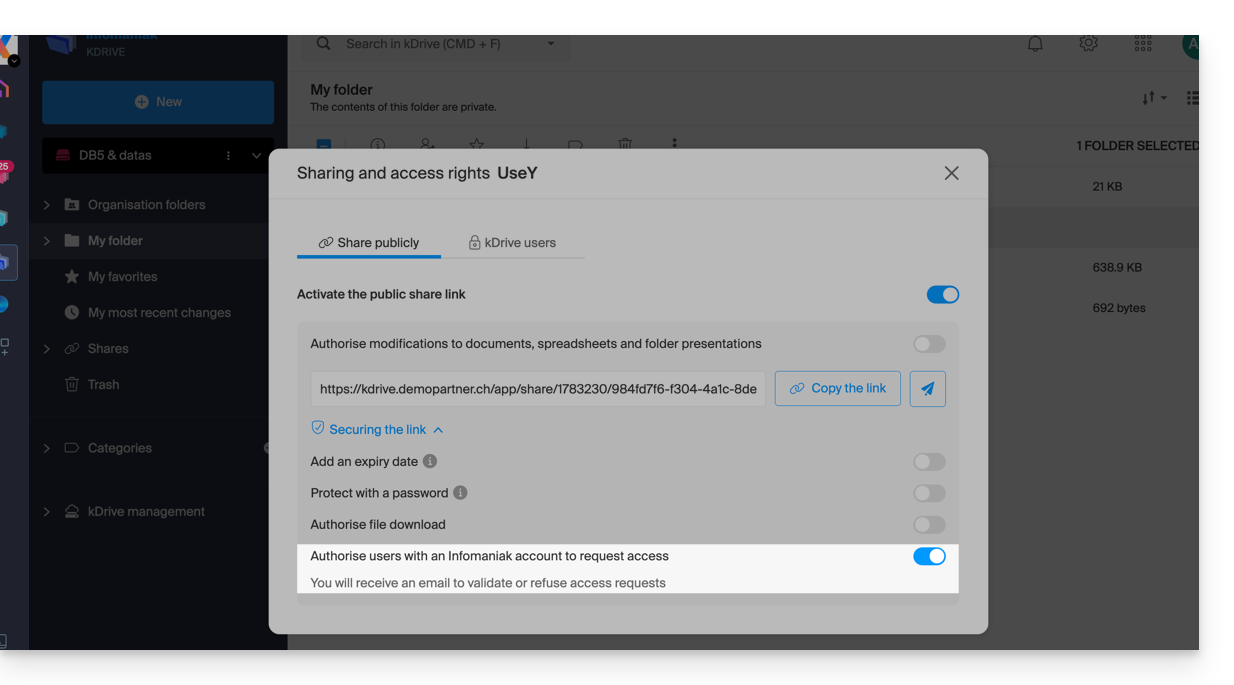This screenshot has height=685, width=1234.
Task: Click the share users icon in the file toolbar
Action: coord(427,145)
